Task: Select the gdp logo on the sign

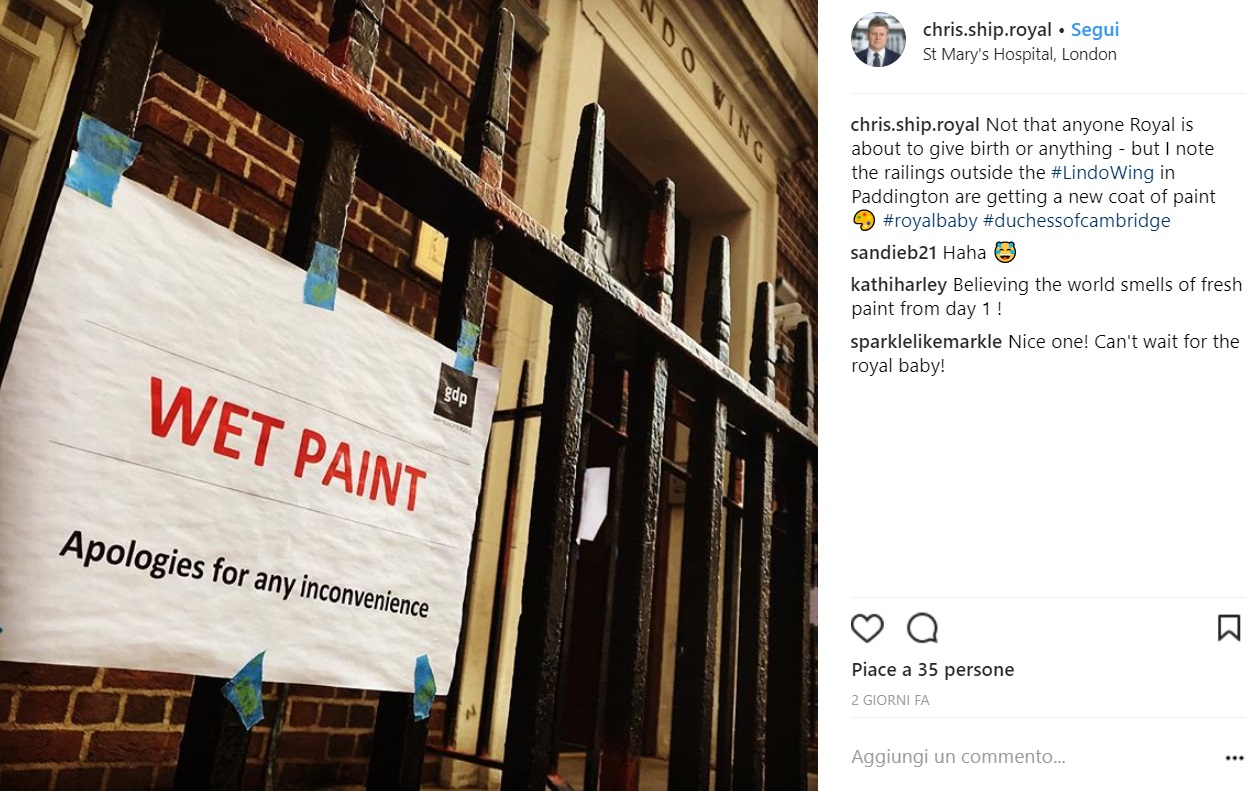Action: [455, 393]
